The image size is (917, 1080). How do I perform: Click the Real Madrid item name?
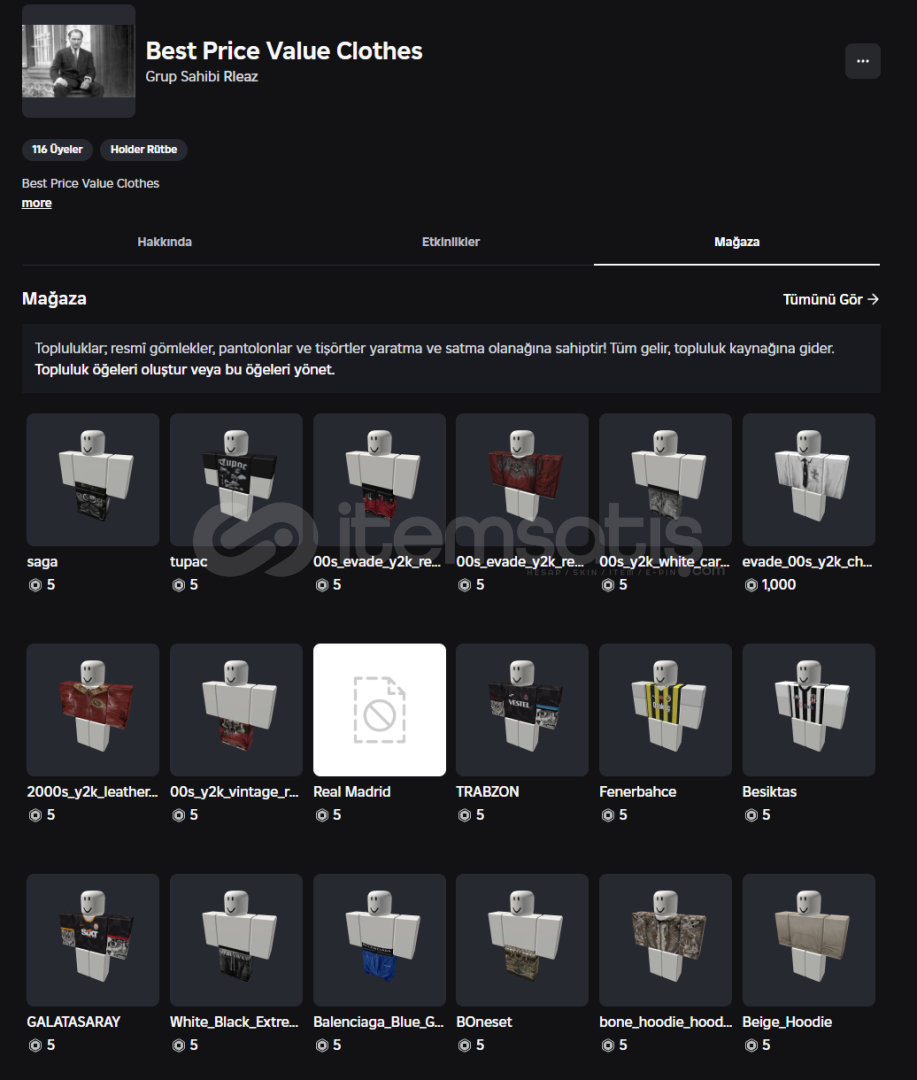[x=352, y=792]
